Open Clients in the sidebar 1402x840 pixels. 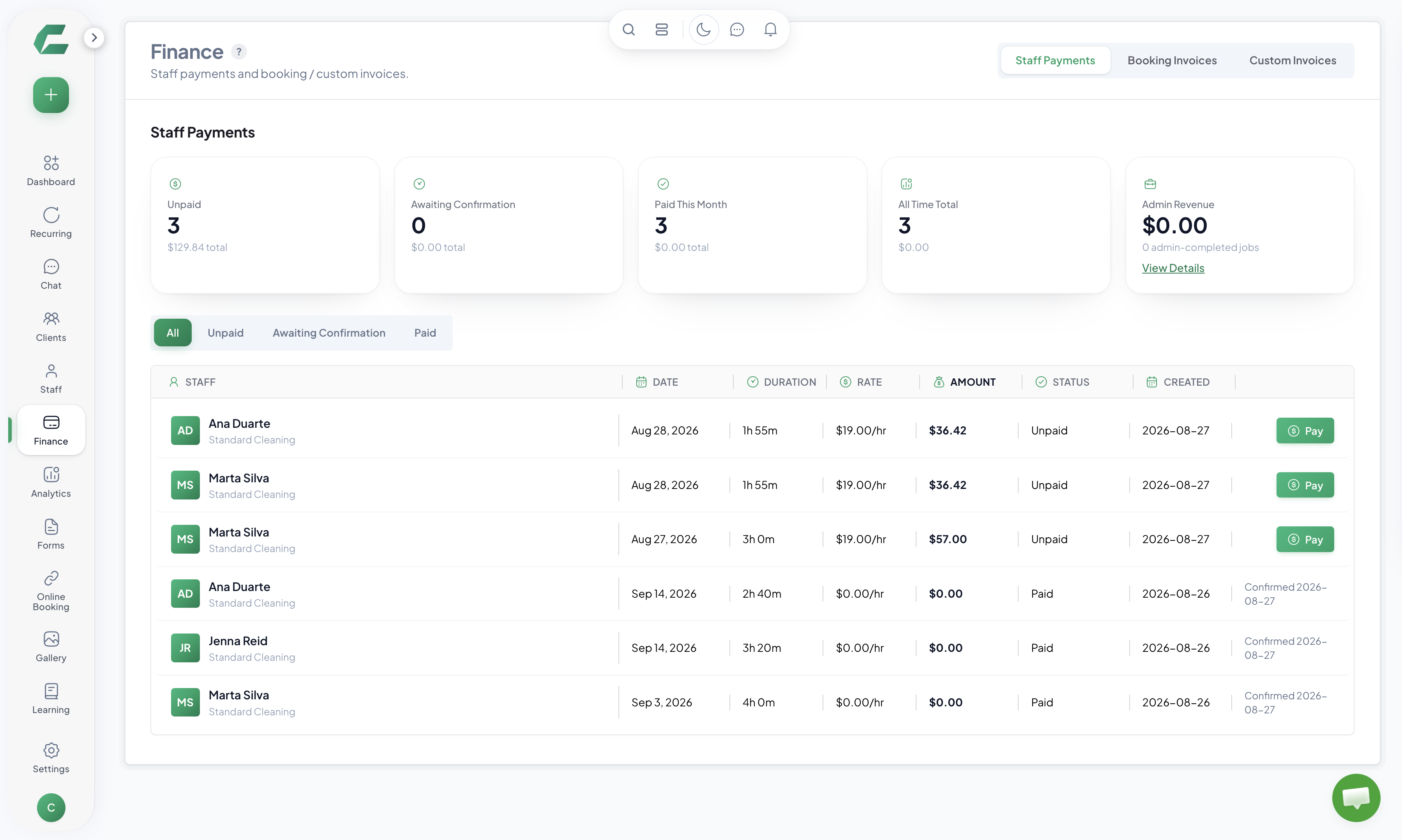click(x=51, y=326)
